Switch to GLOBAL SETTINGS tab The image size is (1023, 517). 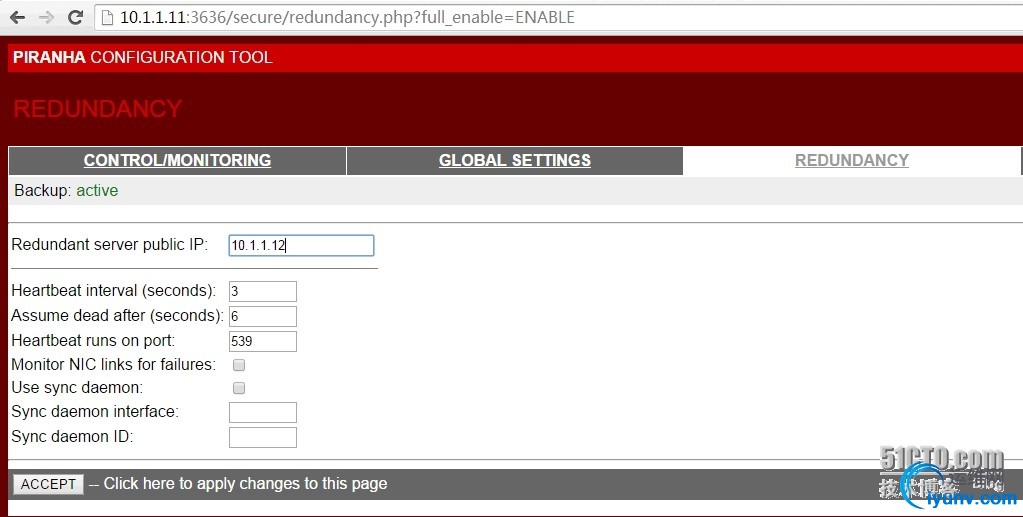[515, 161]
